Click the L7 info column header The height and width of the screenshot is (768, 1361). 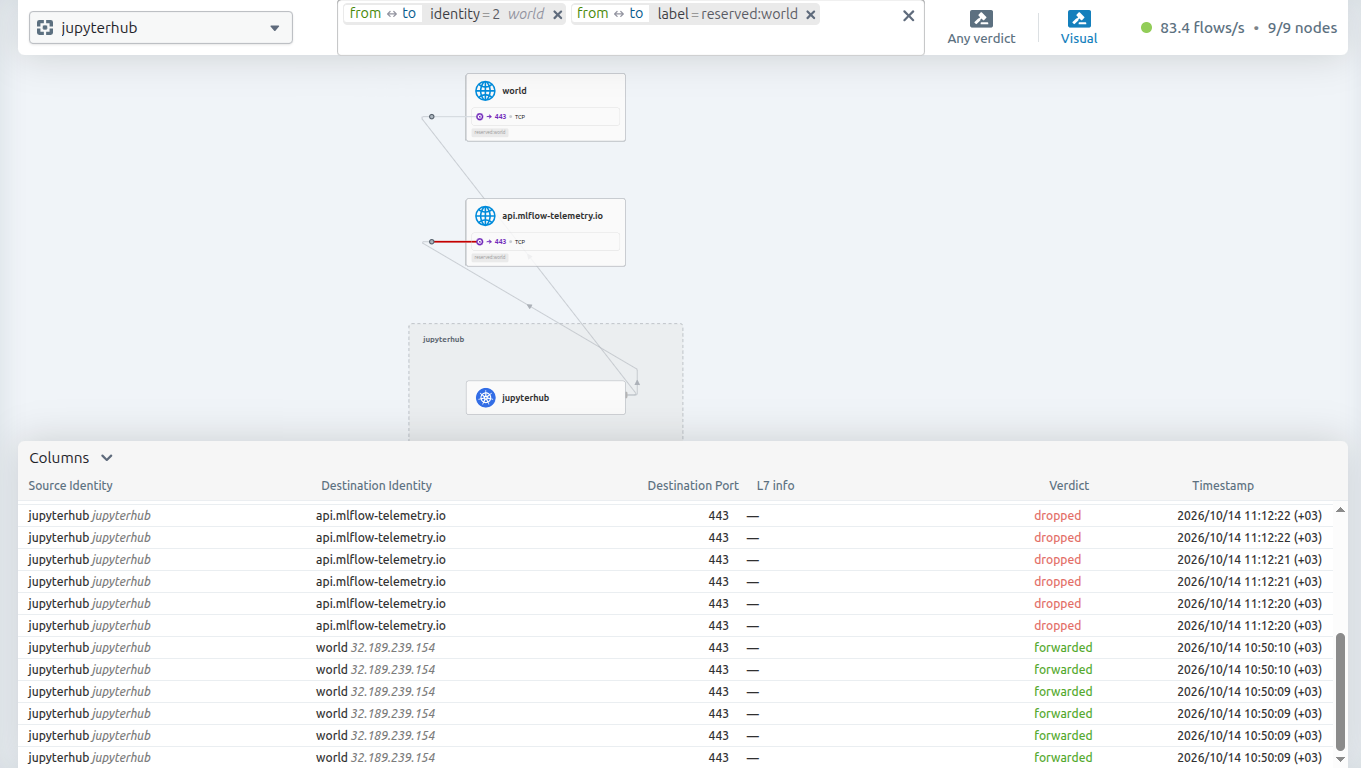pos(776,486)
